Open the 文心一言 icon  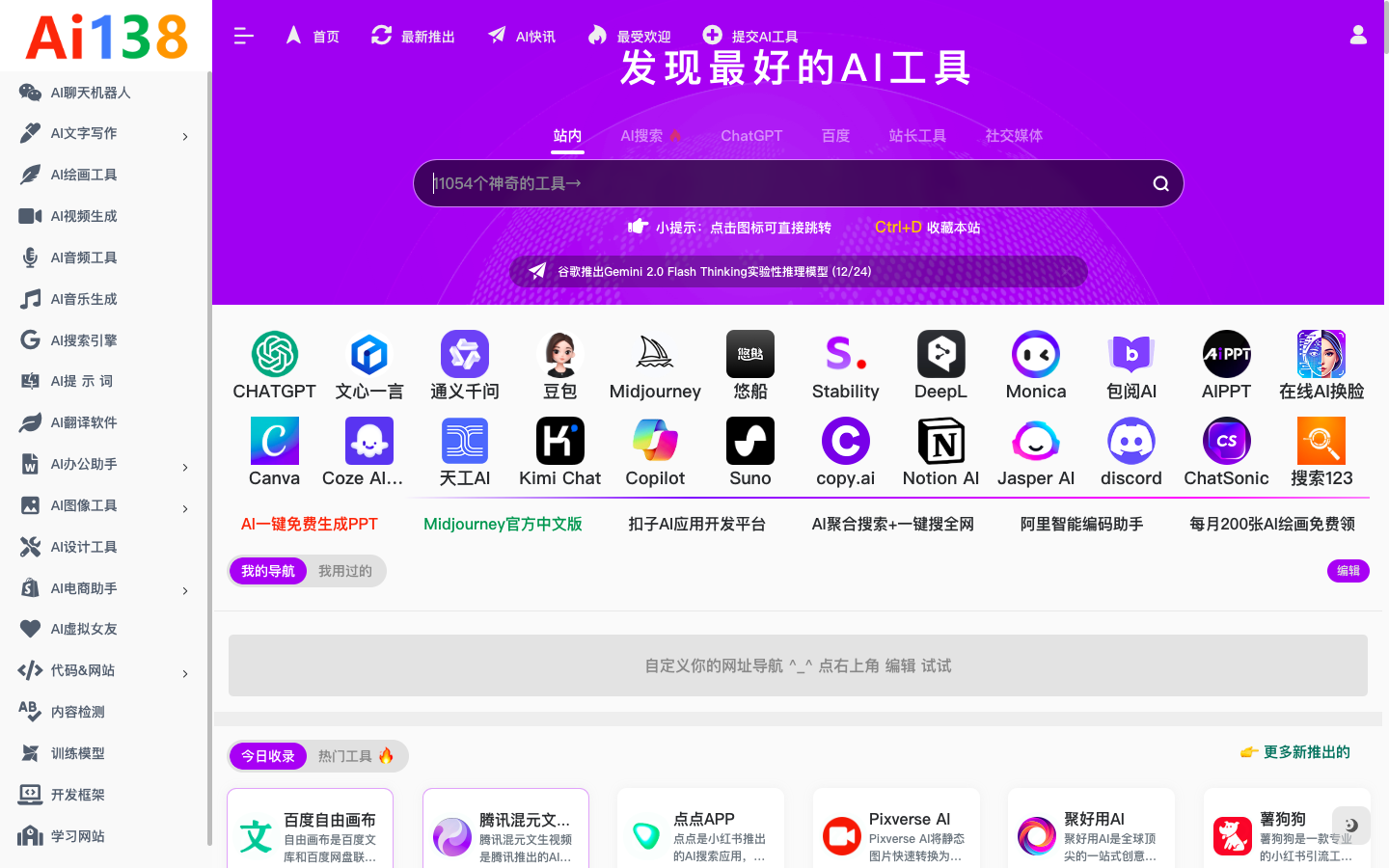click(x=369, y=354)
